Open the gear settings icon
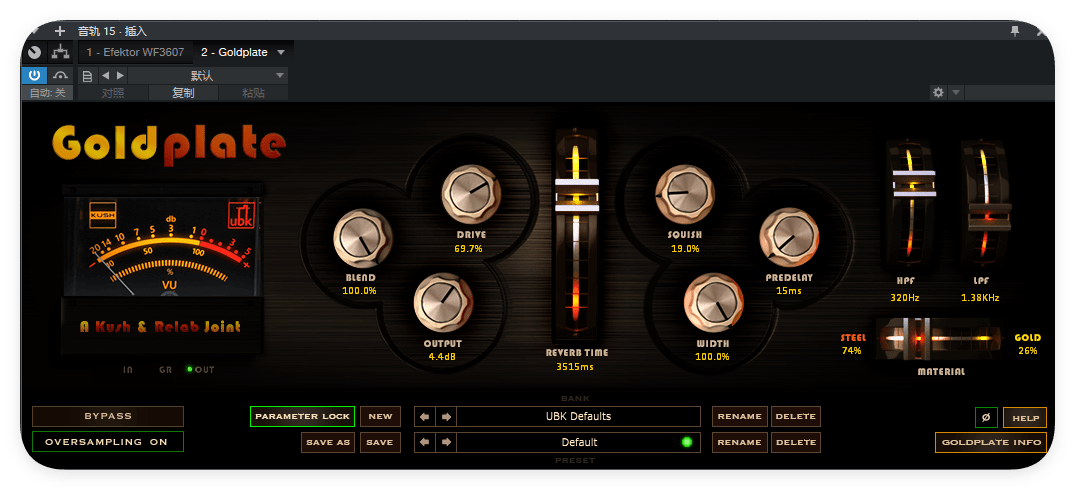The width and height of the screenshot is (1075, 490). coord(938,93)
